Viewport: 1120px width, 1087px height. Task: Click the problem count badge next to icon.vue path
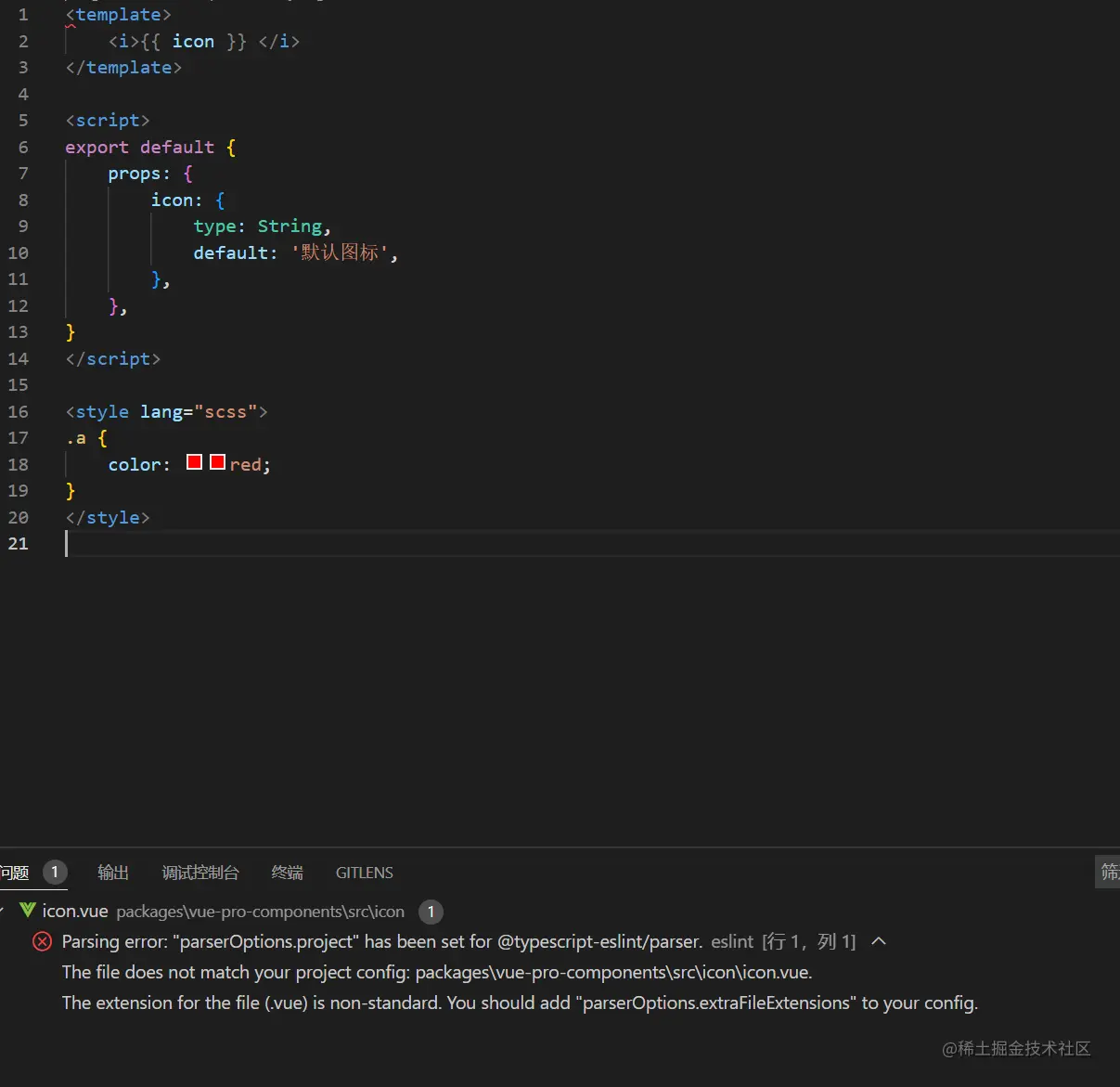pos(431,912)
